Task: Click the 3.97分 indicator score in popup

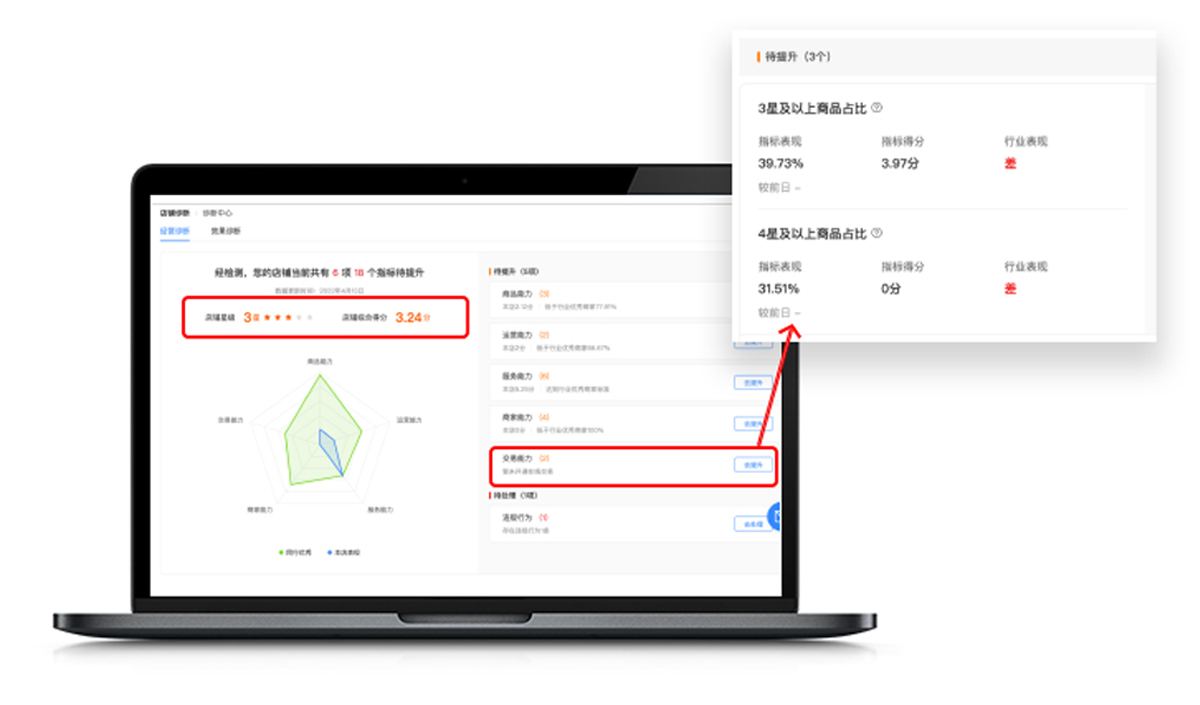Action: pos(900,163)
